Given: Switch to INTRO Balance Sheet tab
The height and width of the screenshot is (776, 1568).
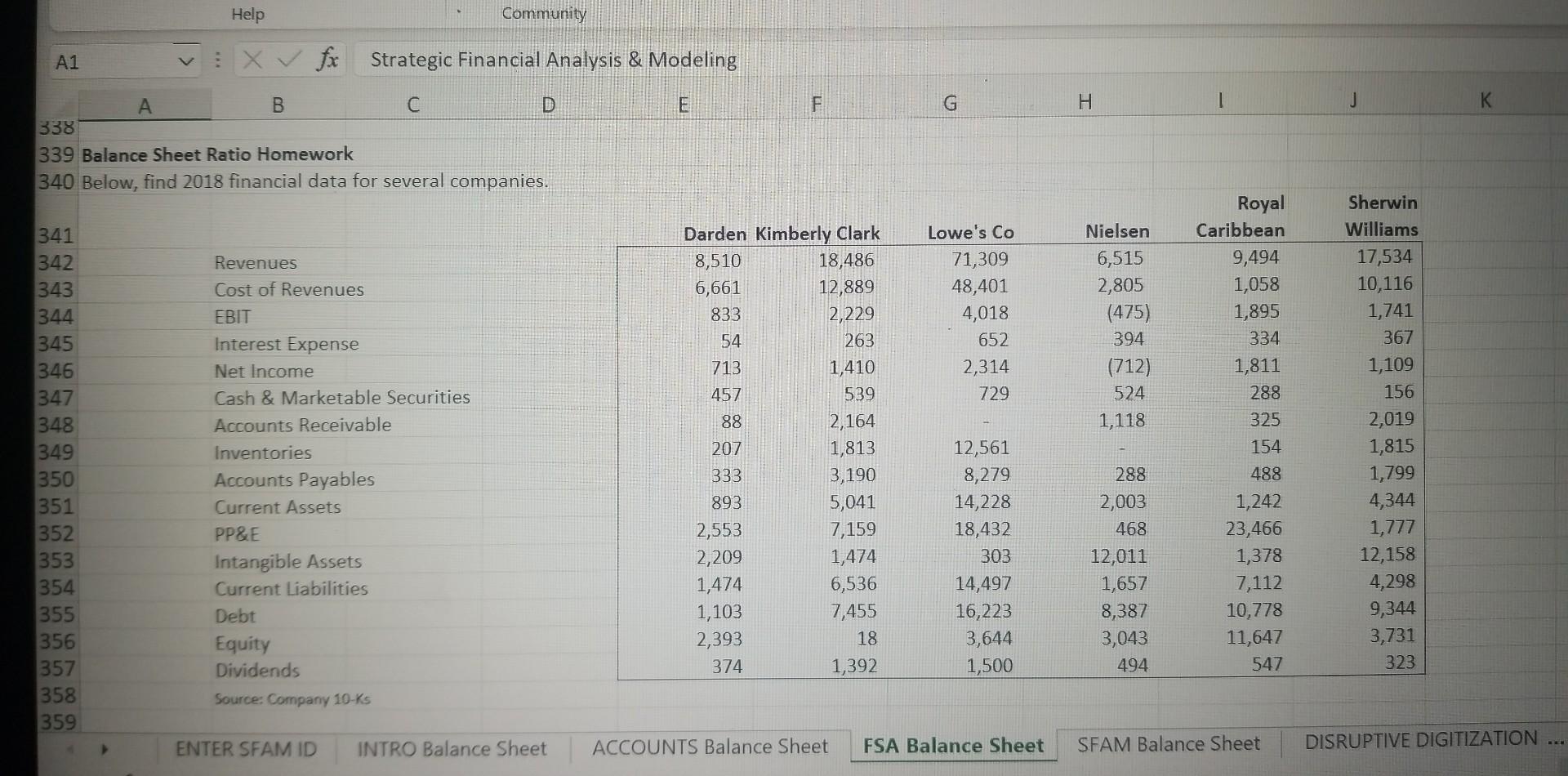Looking at the screenshot, I should click(452, 749).
